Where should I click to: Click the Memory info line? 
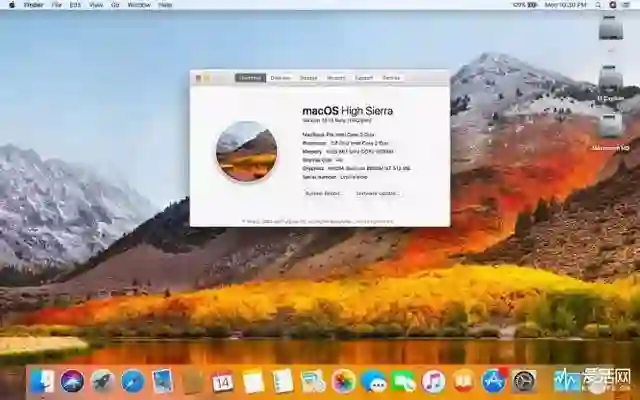pos(348,151)
